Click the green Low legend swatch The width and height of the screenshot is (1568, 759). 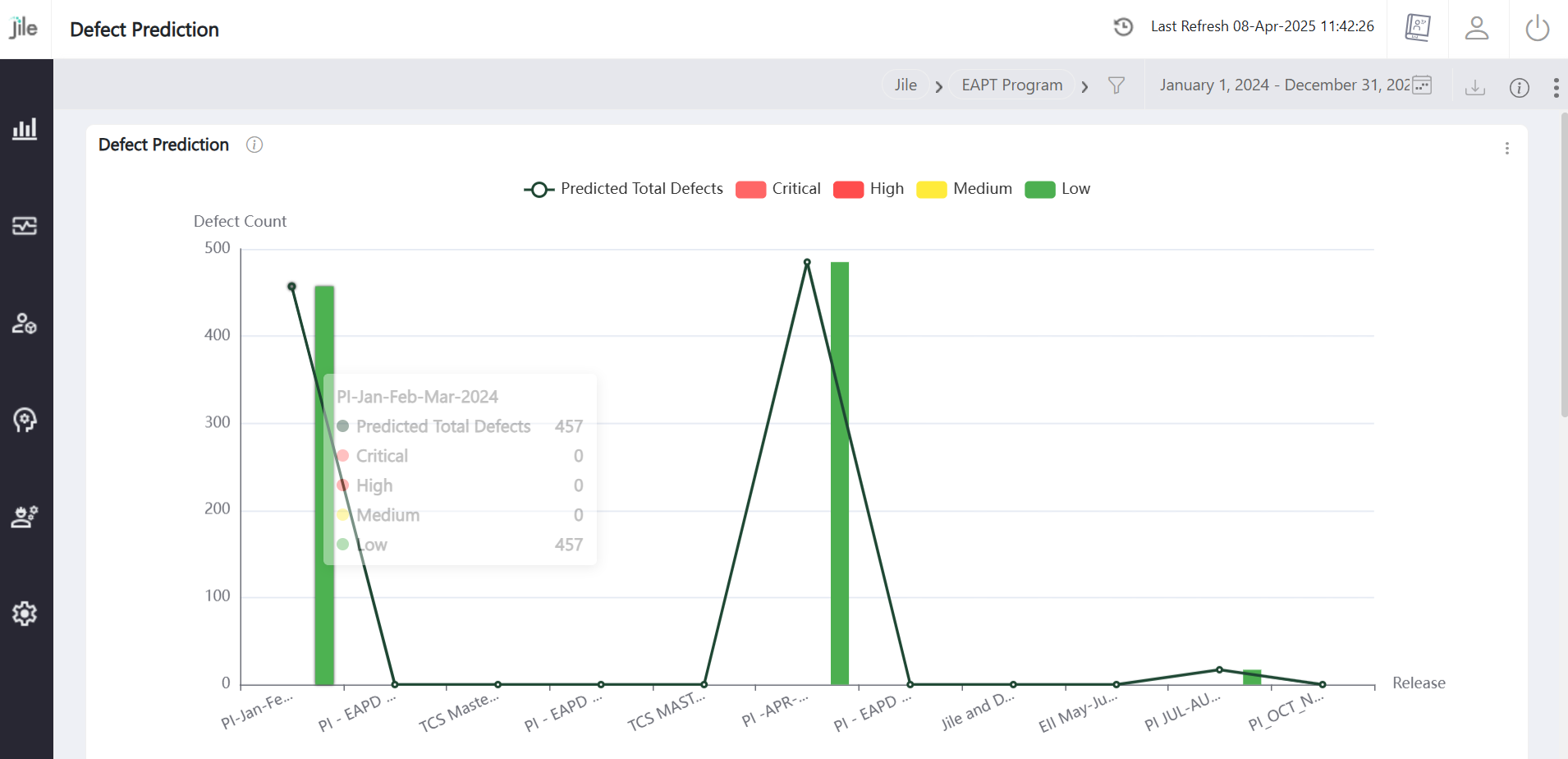click(x=1039, y=190)
